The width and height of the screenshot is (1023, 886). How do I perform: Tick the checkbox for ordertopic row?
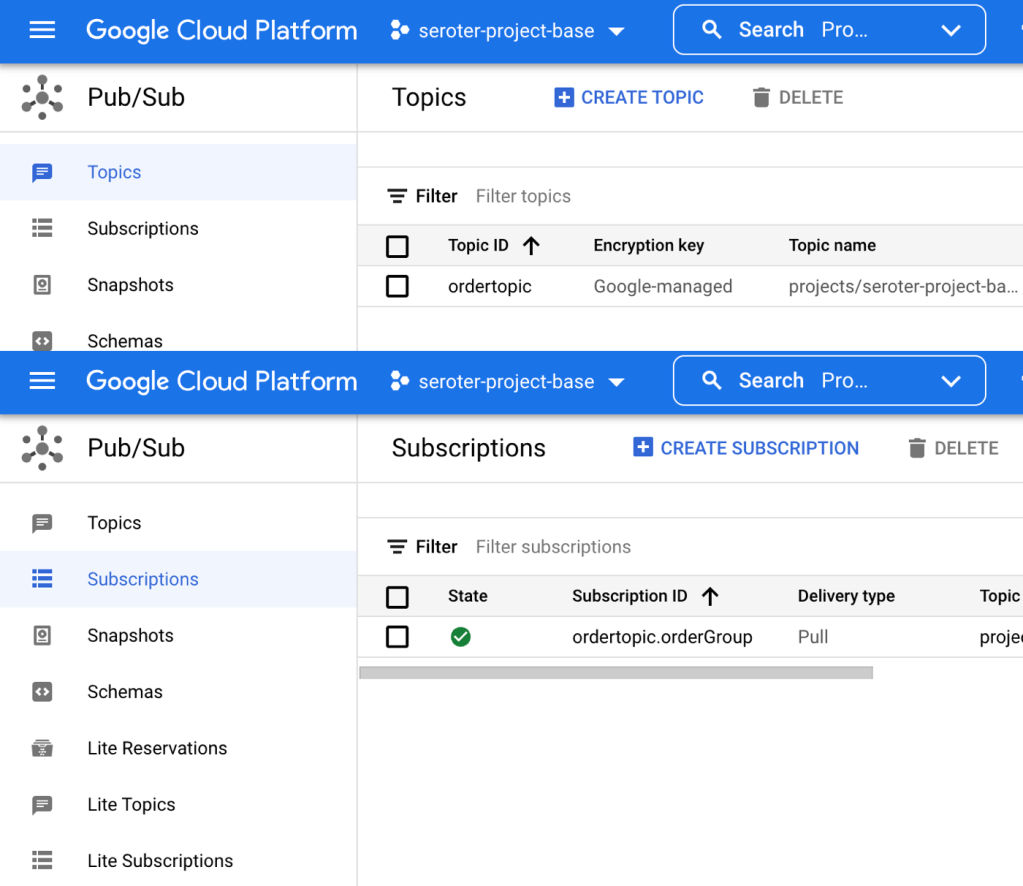tap(397, 287)
